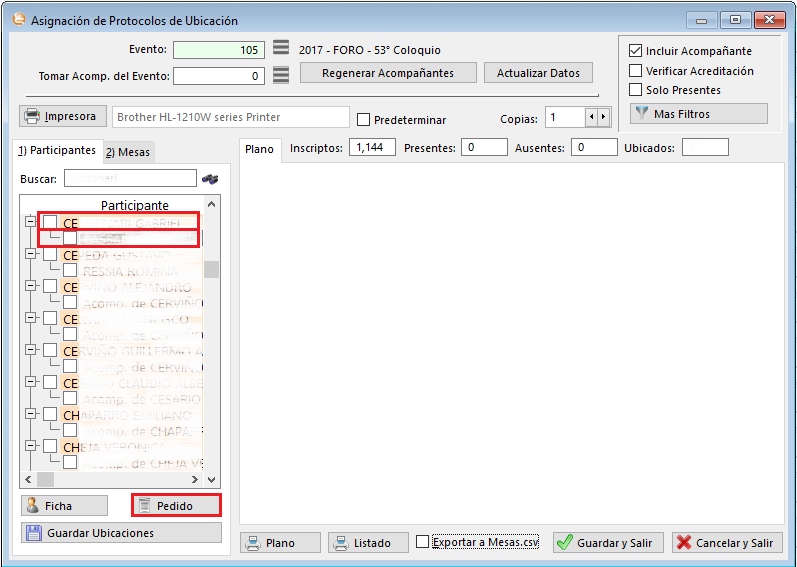Increase the Copias count with the right arrow
797x567 pixels.
tap(603, 118)
